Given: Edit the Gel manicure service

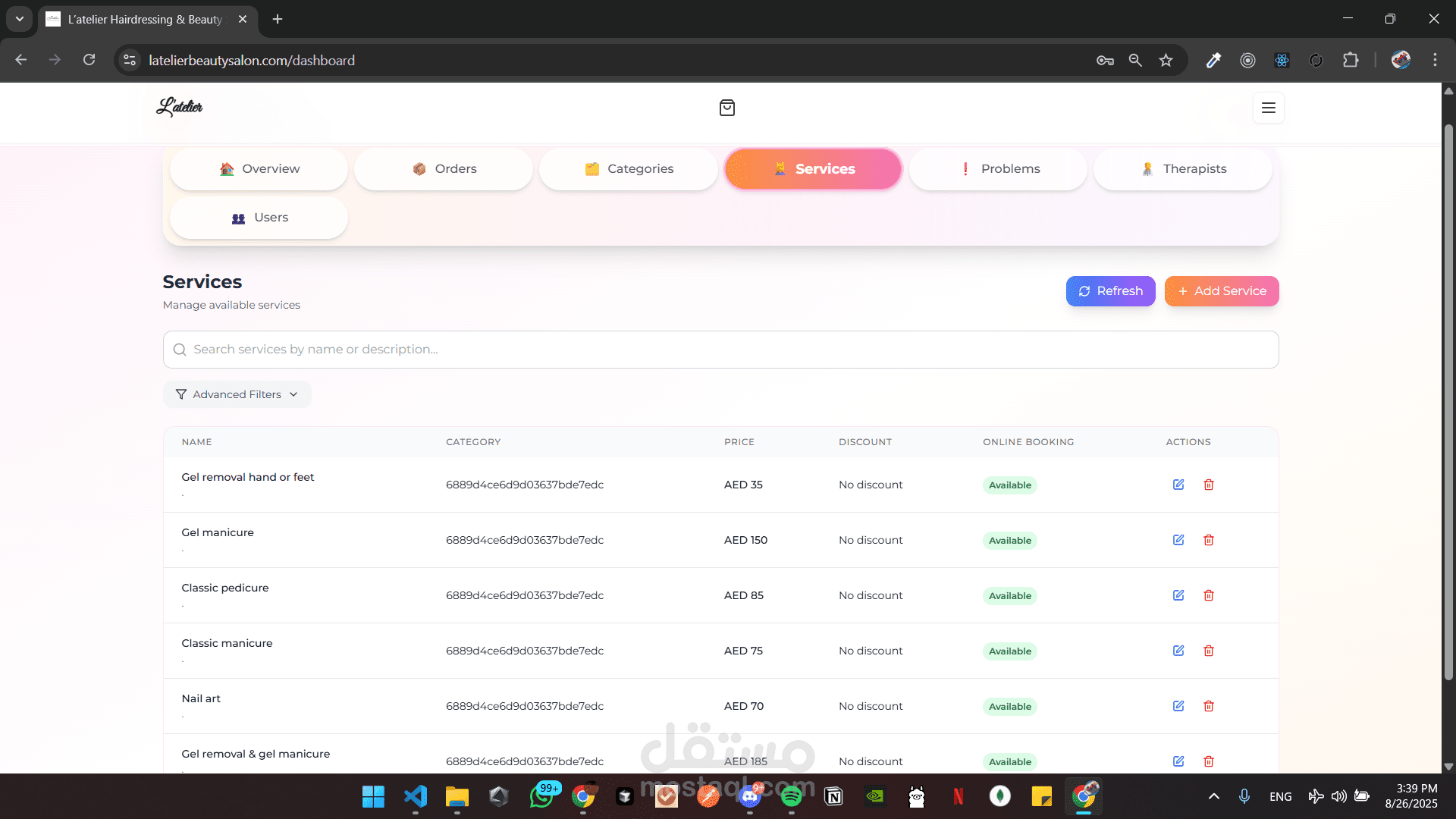Looking at the screenshot, I should click(1178, 540).
